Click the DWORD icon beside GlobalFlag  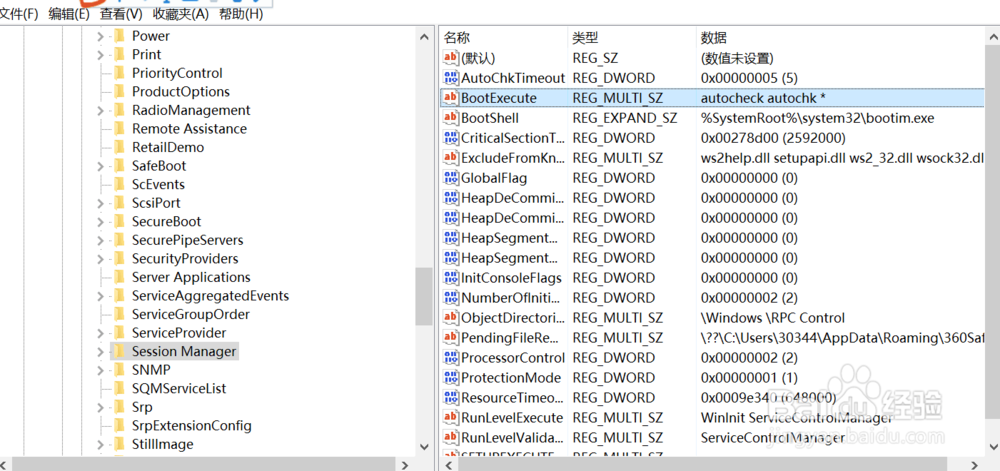tap(451, 178)
